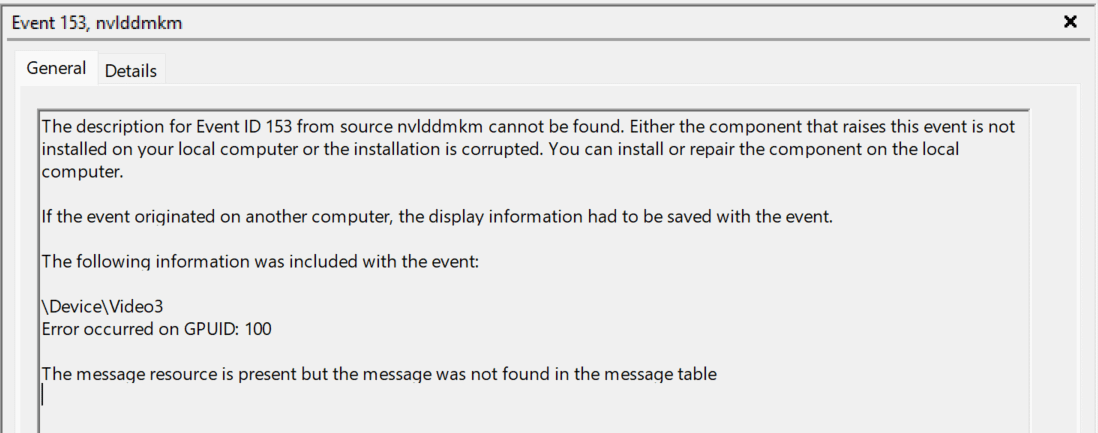
Task: Place cursor in empty area below description text
Action: 500,412
